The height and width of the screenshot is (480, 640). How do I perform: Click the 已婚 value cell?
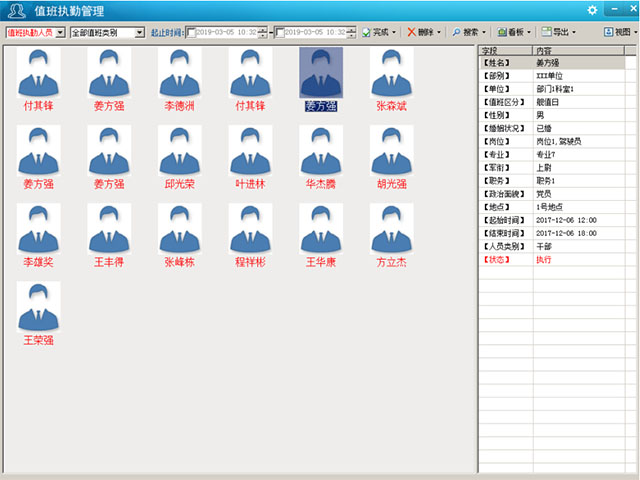(579, 128)
